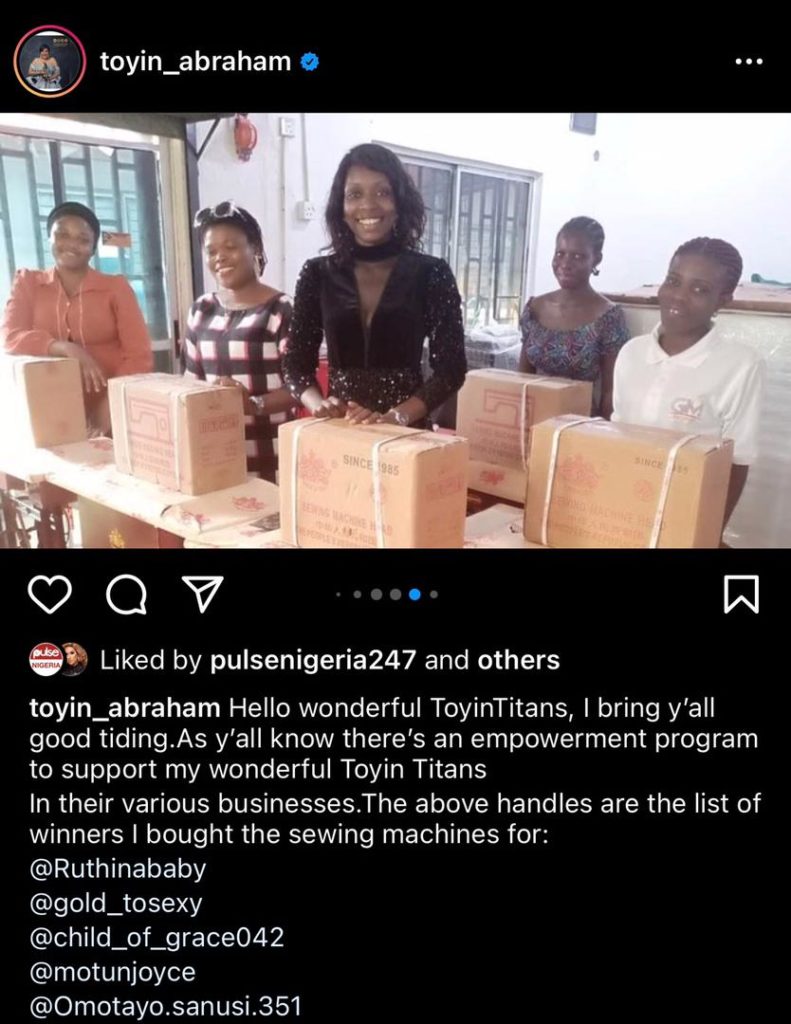Select the active blue carousel dot
The height and width of the screenshot is (1024, 791).
414,594
